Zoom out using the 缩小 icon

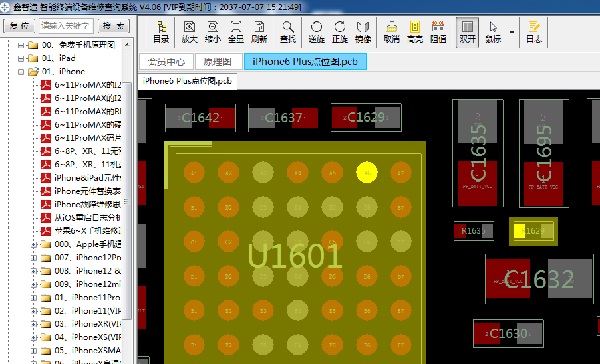[x=213, y=32]
